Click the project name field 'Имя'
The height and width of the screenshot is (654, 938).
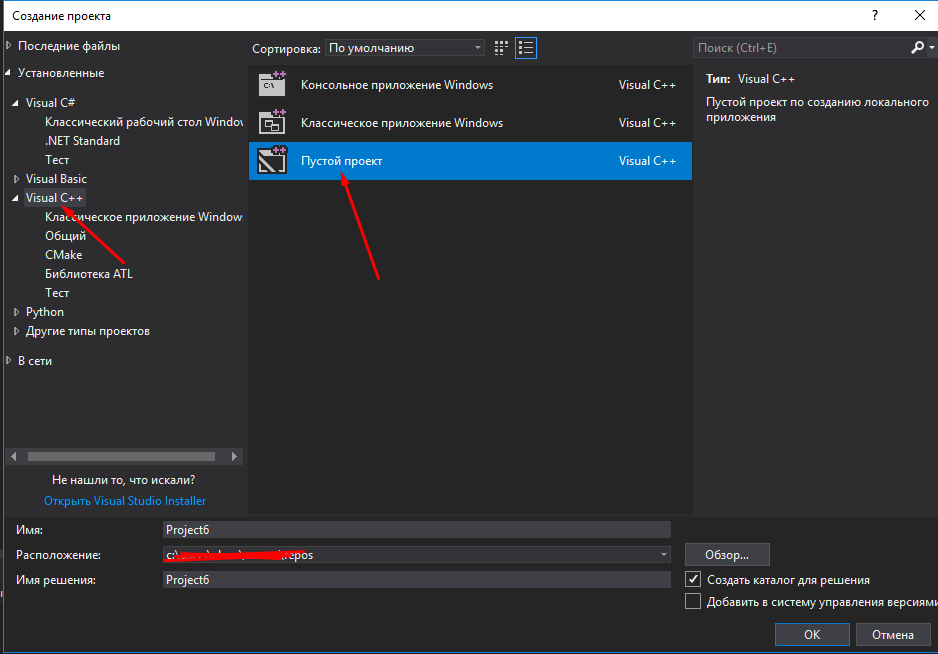click(416, 530)
